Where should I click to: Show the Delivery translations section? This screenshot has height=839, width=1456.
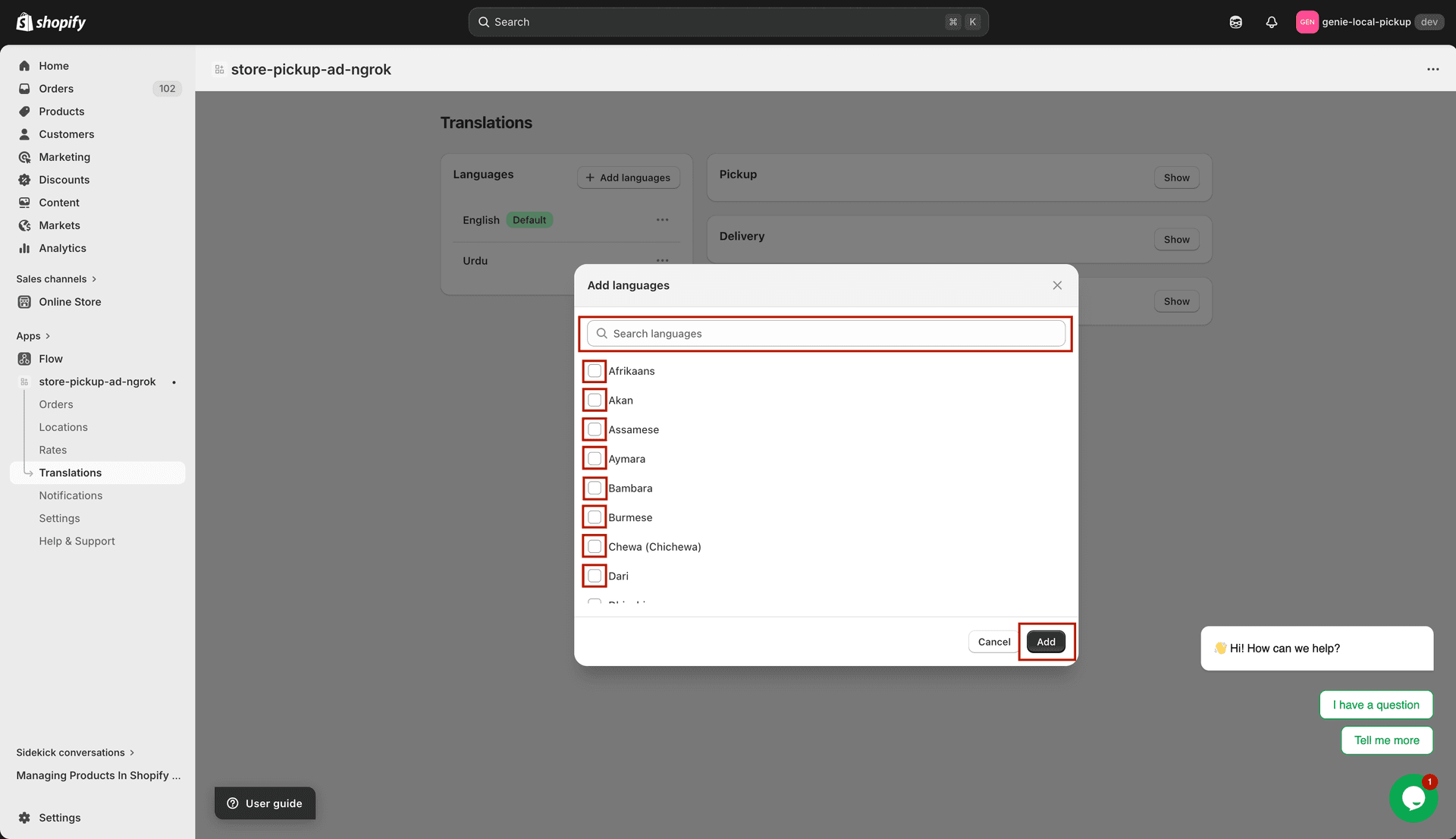click(1176, 239)
